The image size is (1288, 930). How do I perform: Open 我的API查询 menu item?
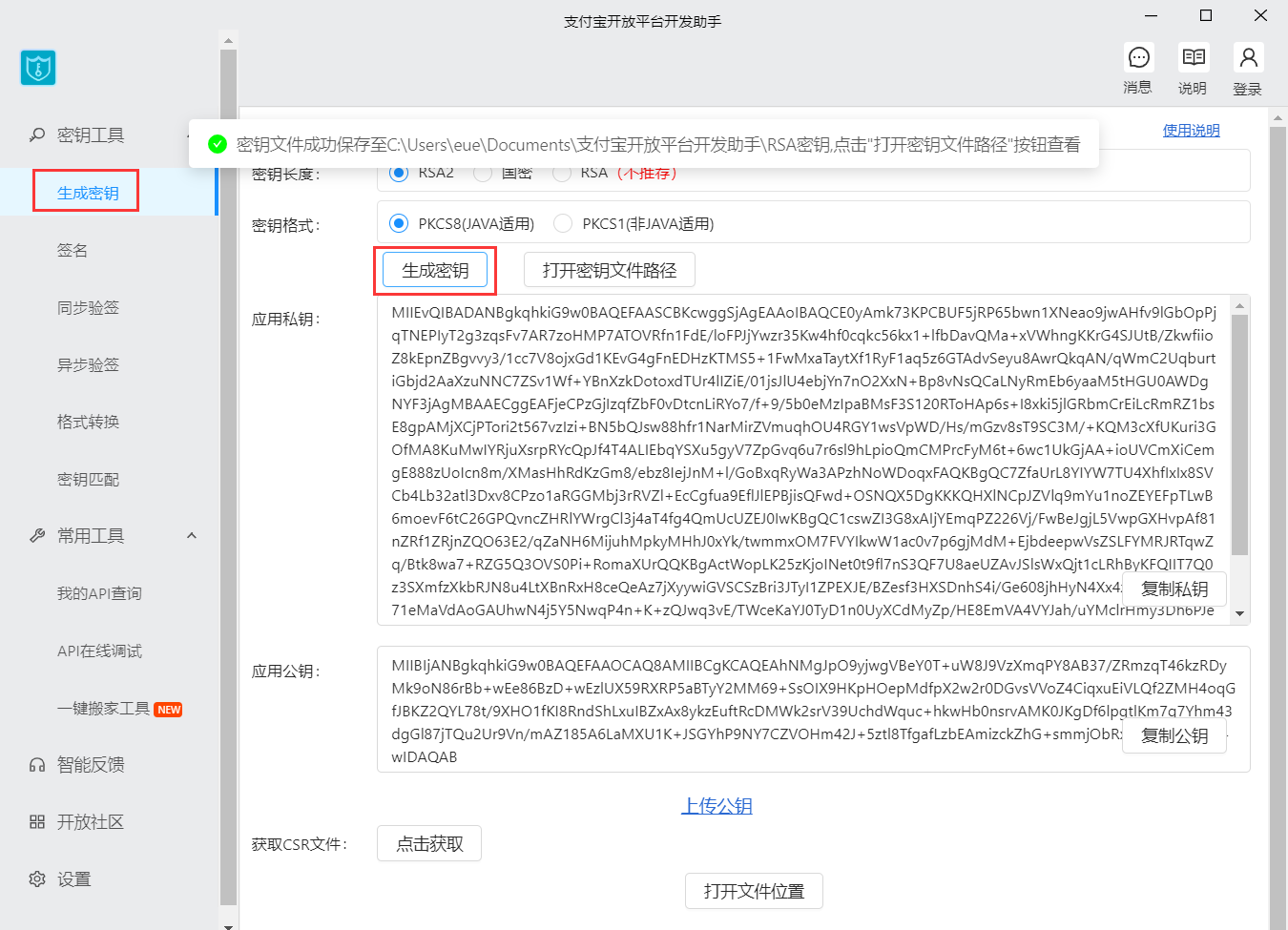[x=99, y=593]
